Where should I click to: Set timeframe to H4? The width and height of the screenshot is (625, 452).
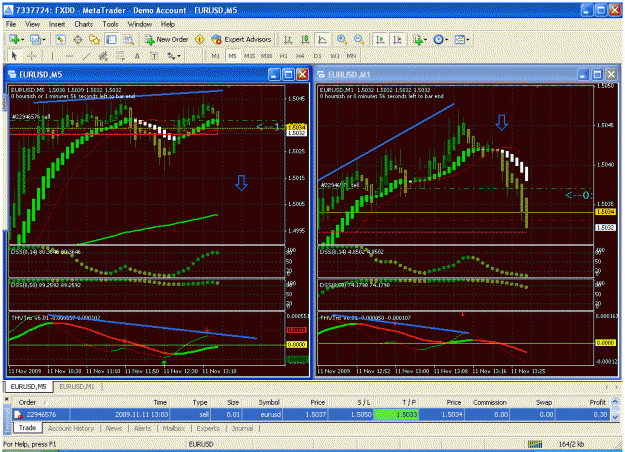(300, 56)
